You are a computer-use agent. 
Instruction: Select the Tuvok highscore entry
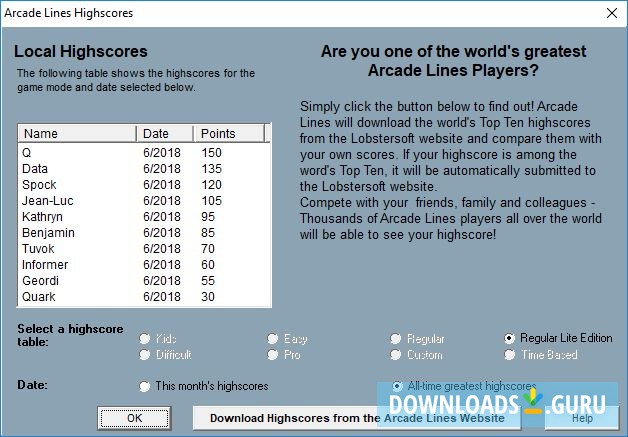(x=144, y=249)
